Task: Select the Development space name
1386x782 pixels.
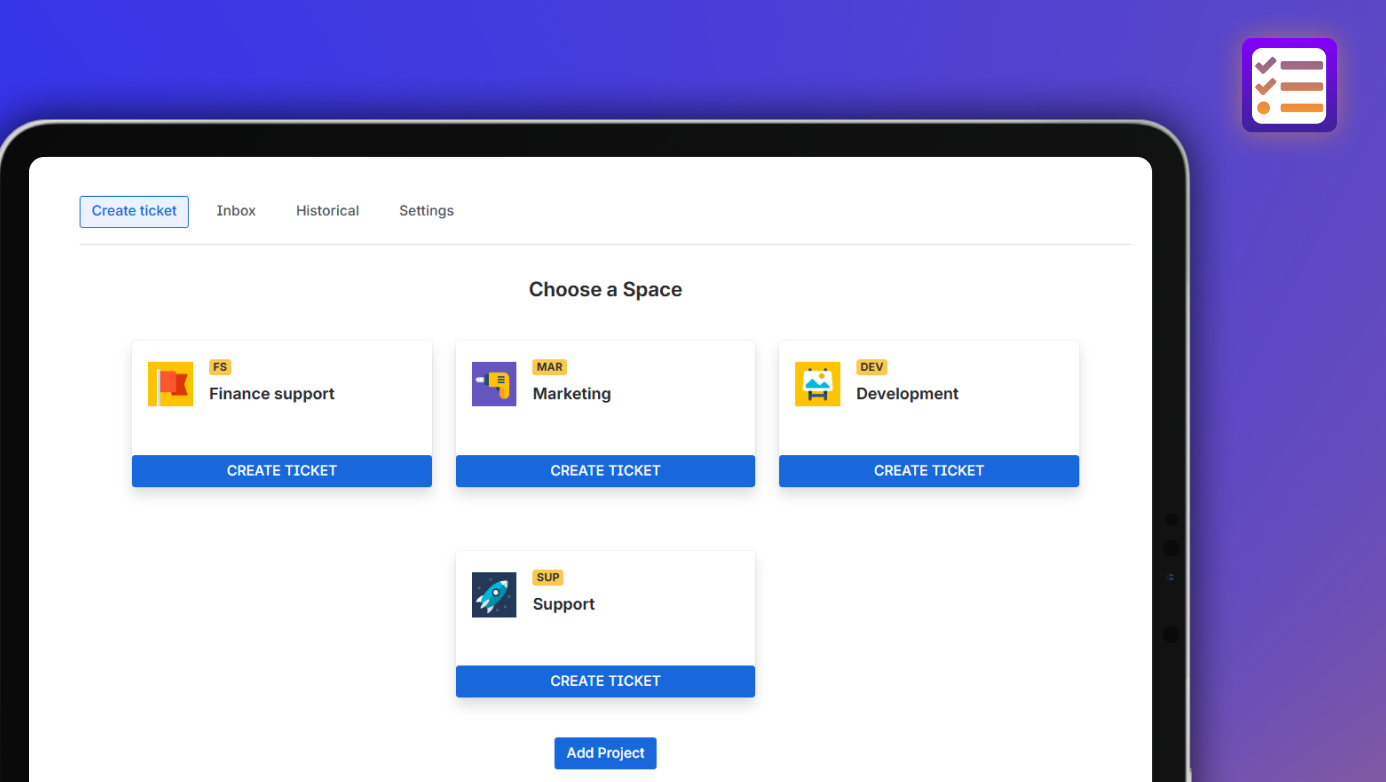Action: click(907, 394)
